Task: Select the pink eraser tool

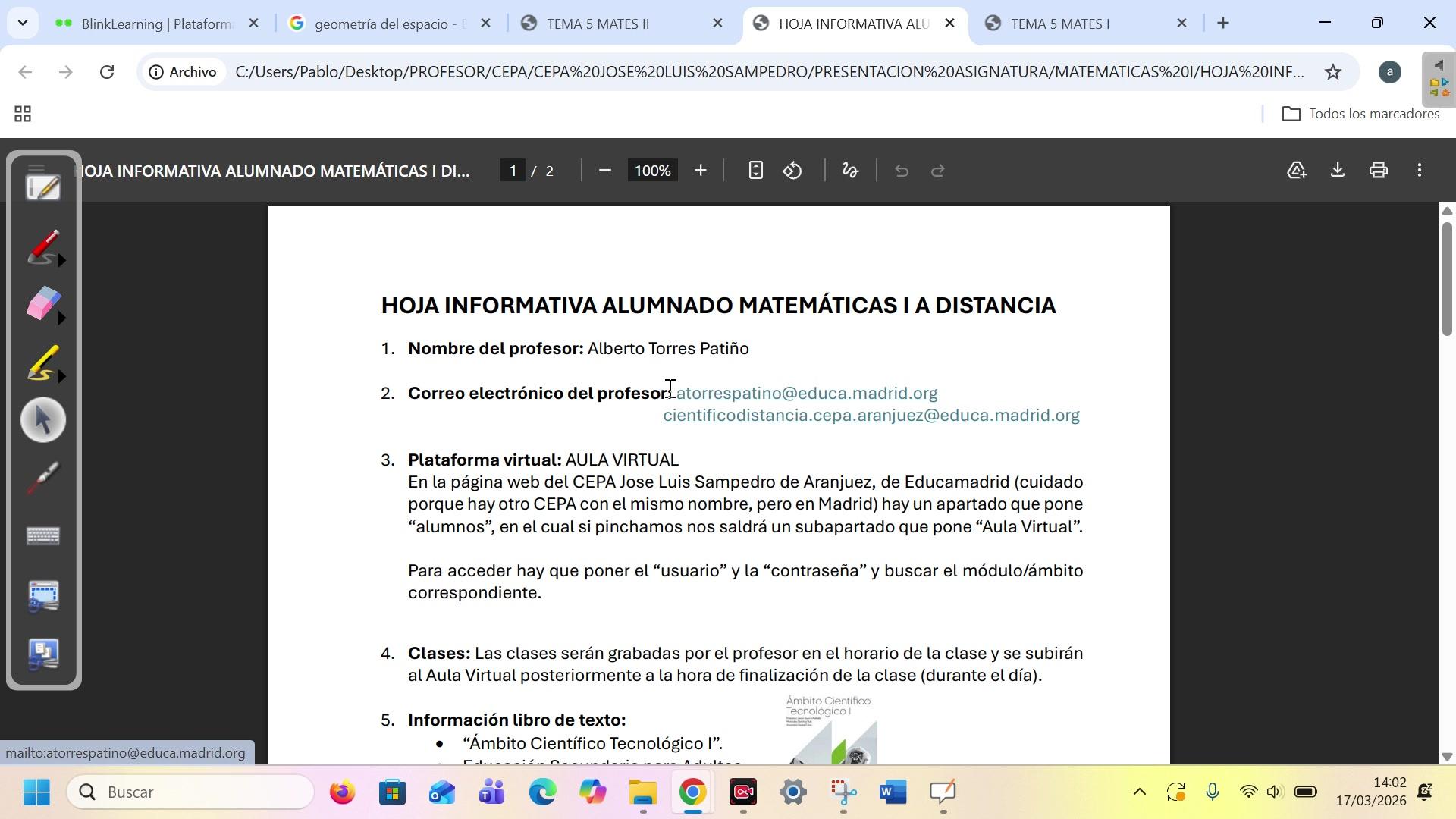Action: coord(42,303)
